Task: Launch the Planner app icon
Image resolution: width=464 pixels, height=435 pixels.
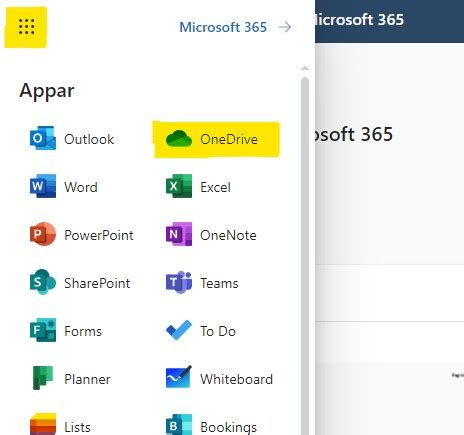Action: click(43, 378)
